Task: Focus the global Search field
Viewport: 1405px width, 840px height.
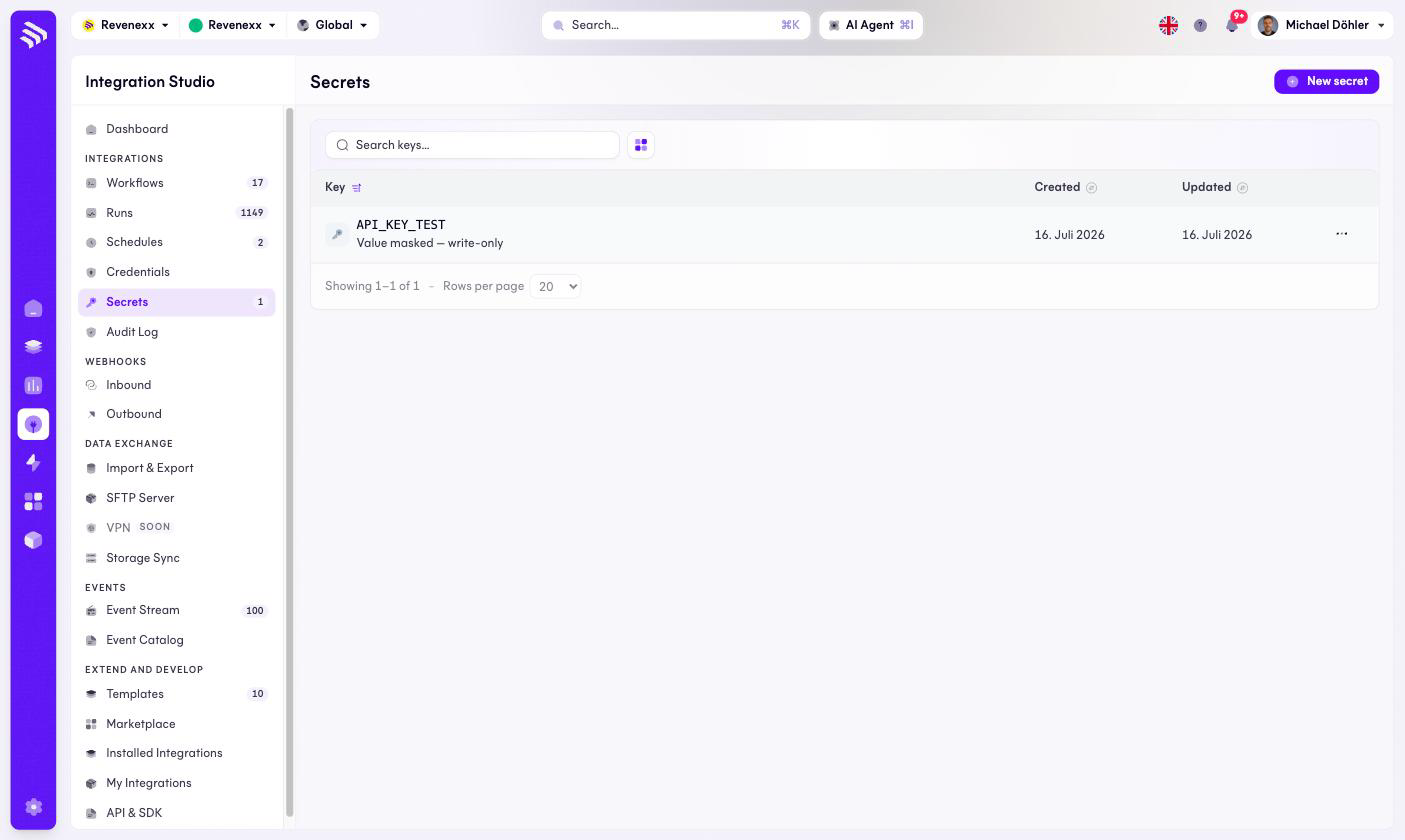Action: click(x=676, y=25)
